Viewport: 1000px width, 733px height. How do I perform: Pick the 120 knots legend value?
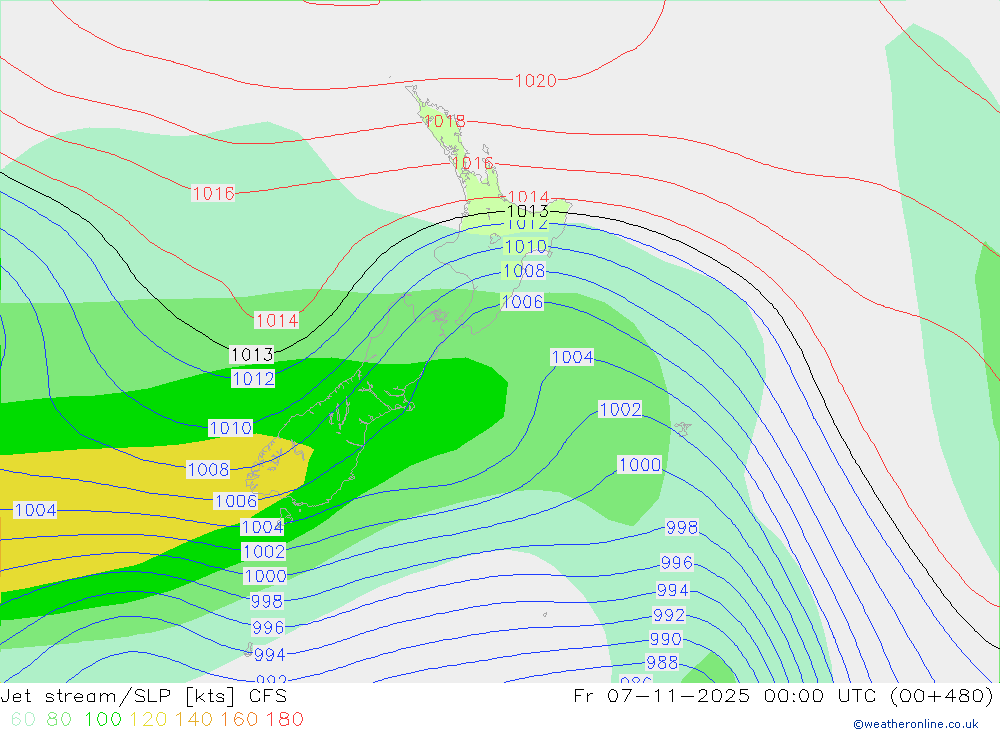click(148, 719)
